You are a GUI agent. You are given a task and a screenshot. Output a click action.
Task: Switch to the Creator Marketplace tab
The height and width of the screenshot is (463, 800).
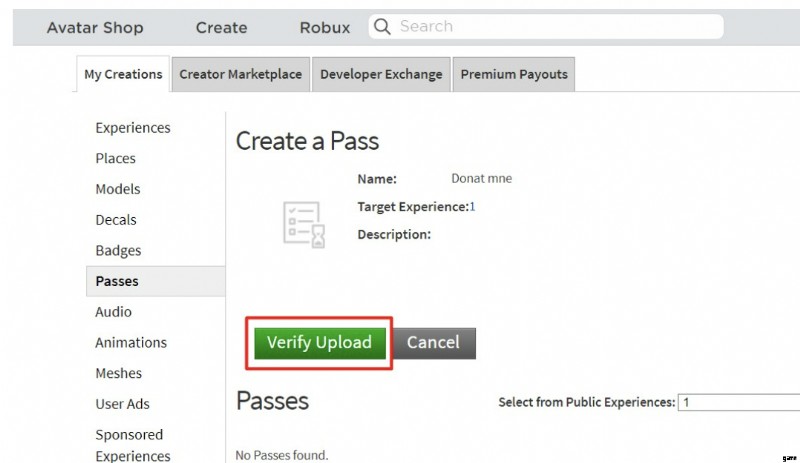point(240,74)
